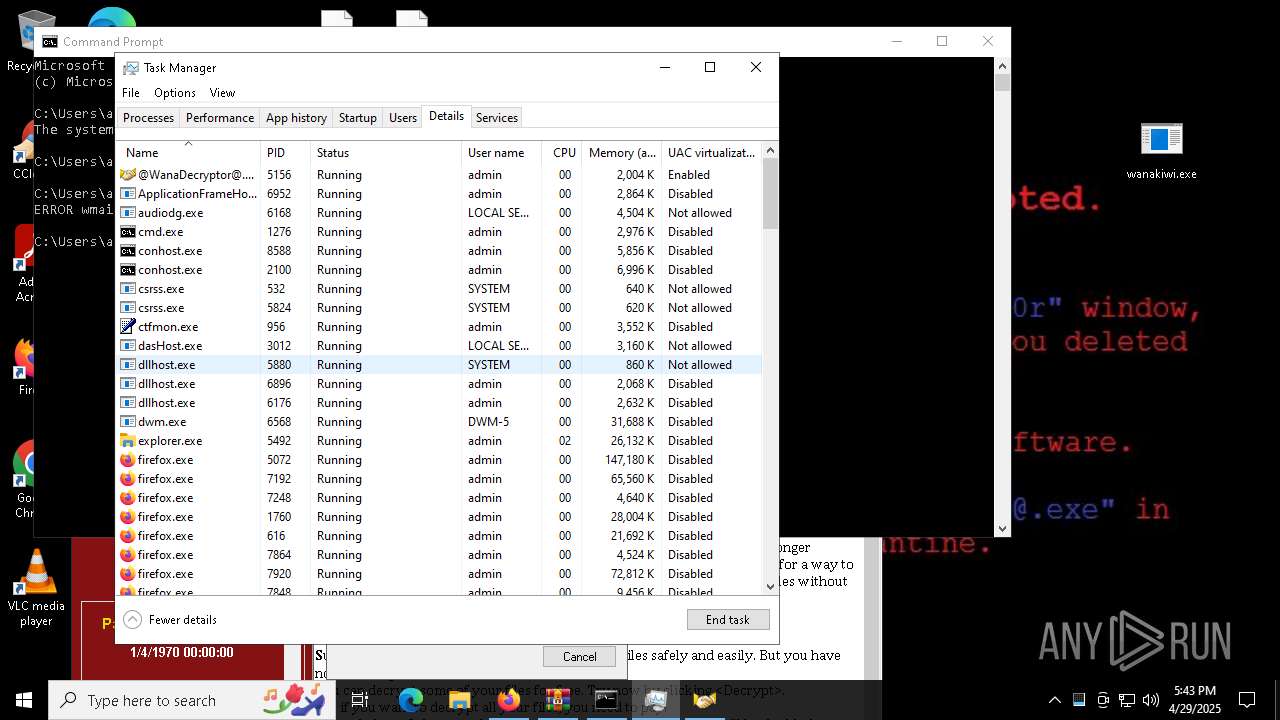Viewport: 1280px width, 720px height.
Task: Select the ctfmon.exe process icon
Action: 128,327
